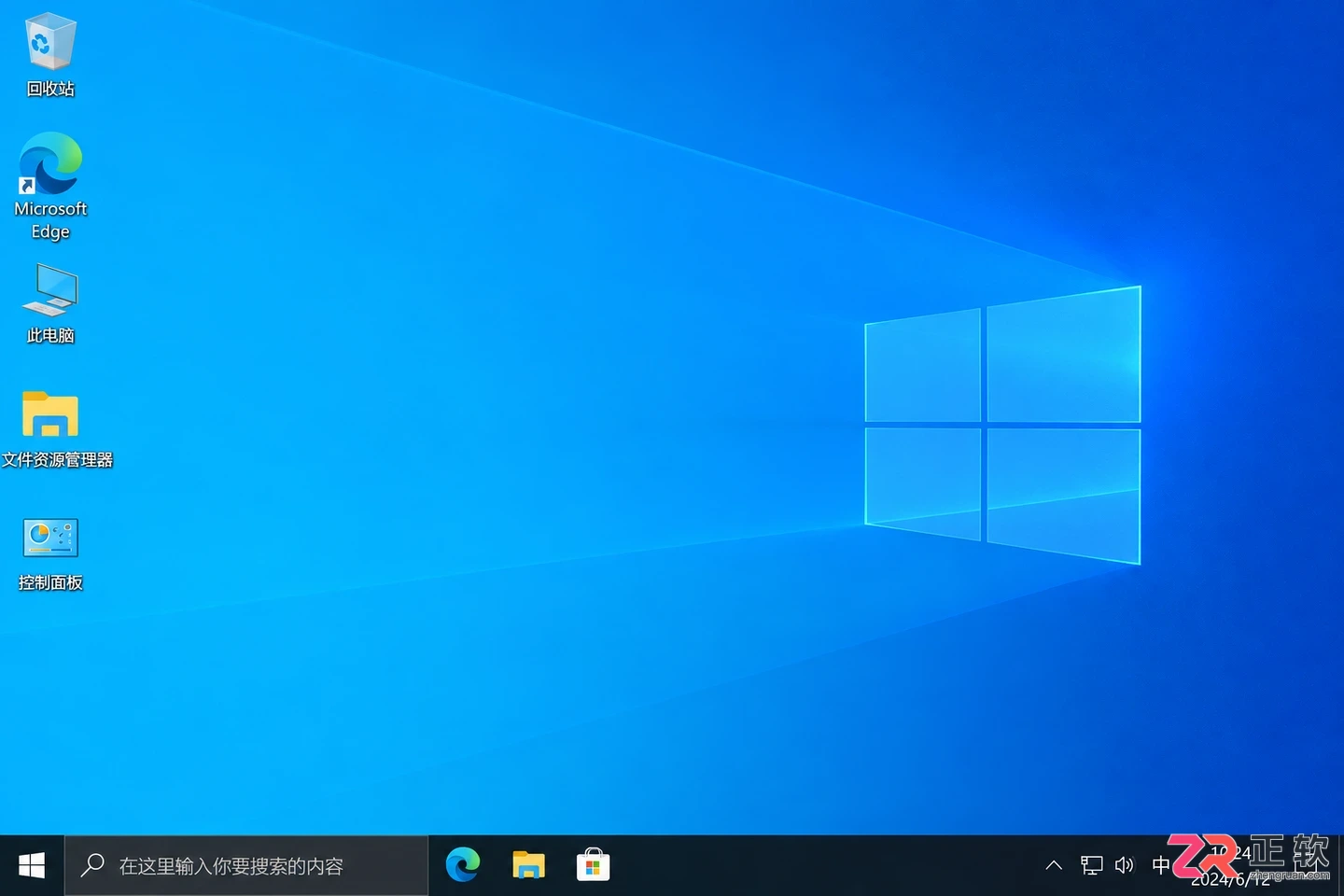
Task: Open the Windows Start menu
Action: click(32, 866)
